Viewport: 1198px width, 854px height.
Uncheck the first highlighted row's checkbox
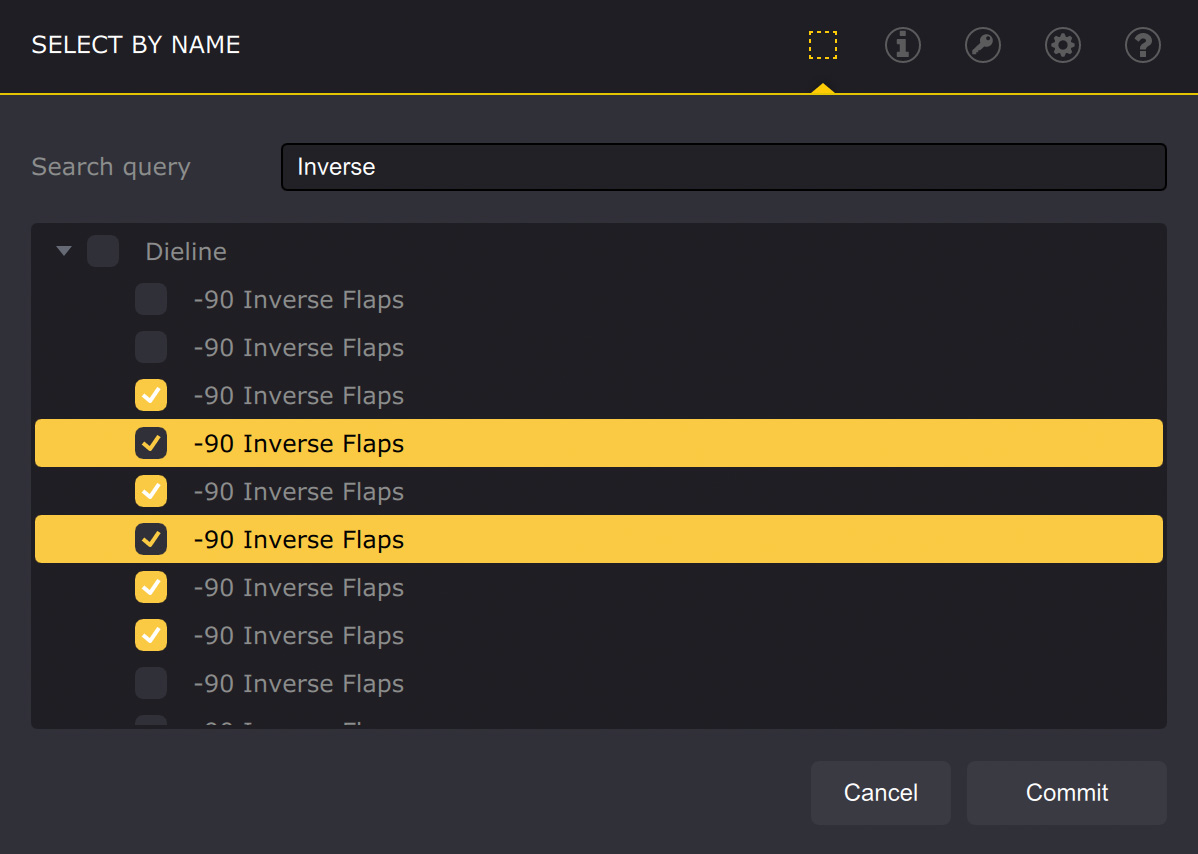point(150,443)
